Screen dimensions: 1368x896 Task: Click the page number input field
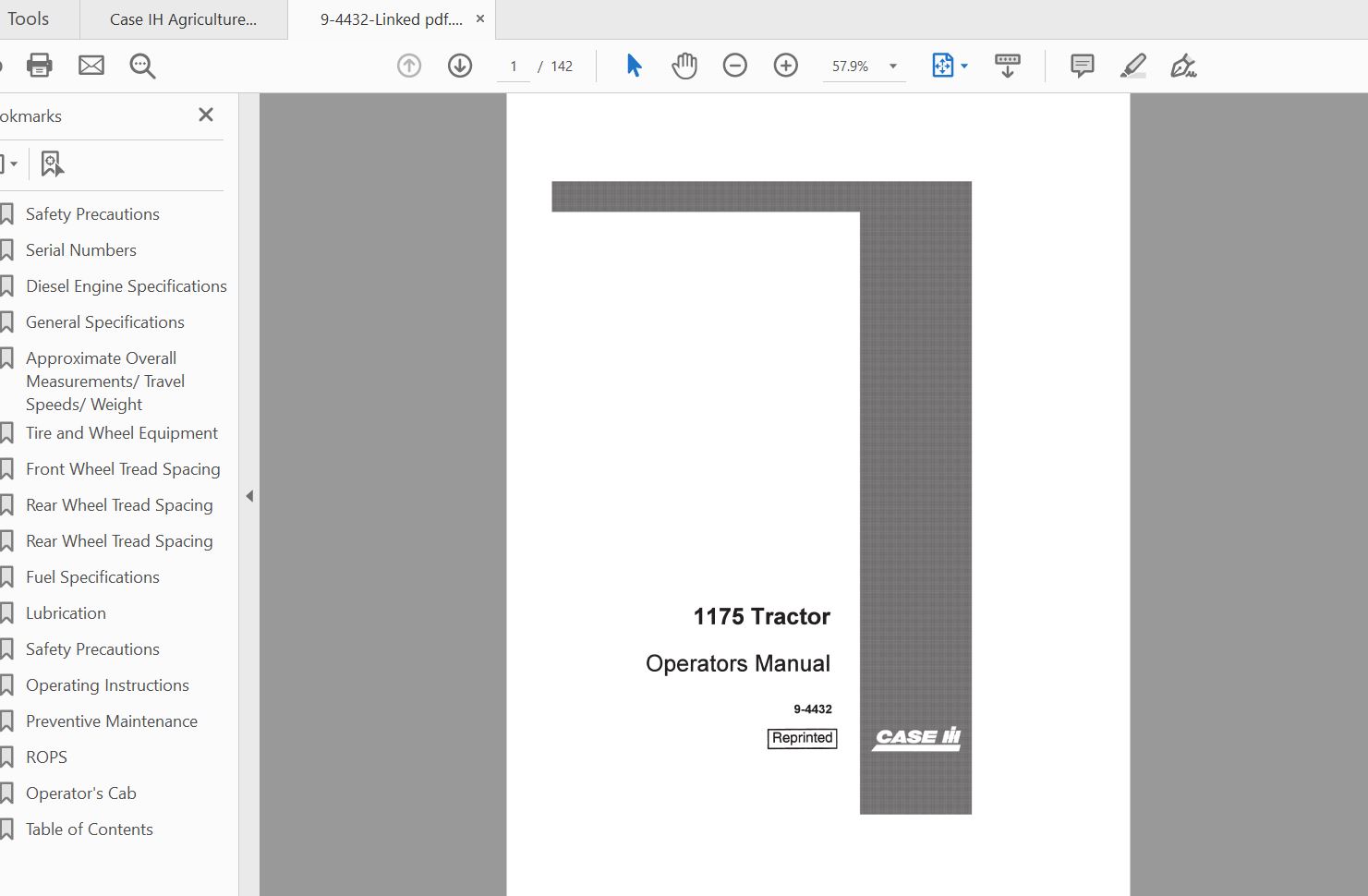[514, 66]
